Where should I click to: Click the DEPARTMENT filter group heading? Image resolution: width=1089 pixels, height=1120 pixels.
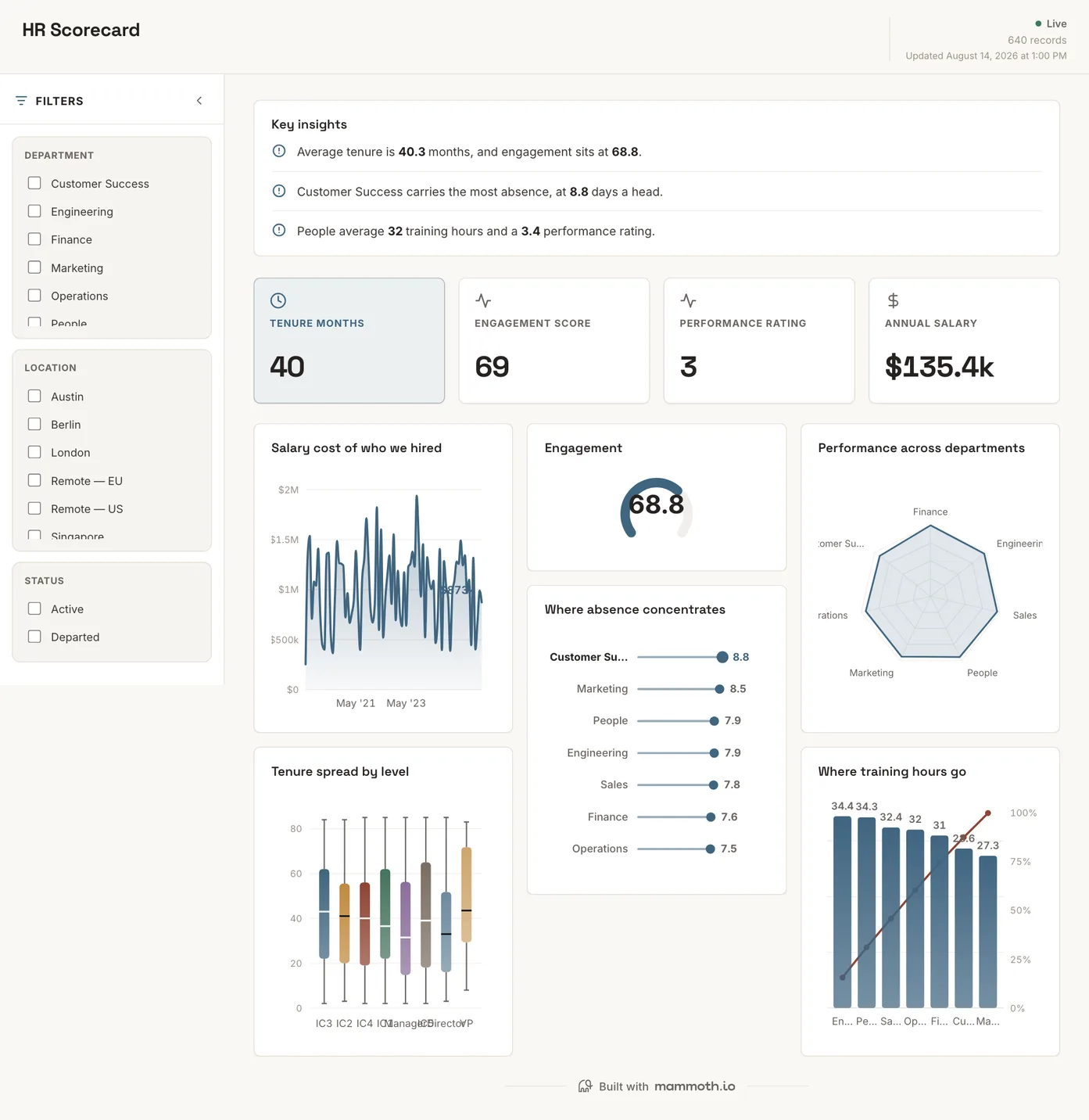59,155
